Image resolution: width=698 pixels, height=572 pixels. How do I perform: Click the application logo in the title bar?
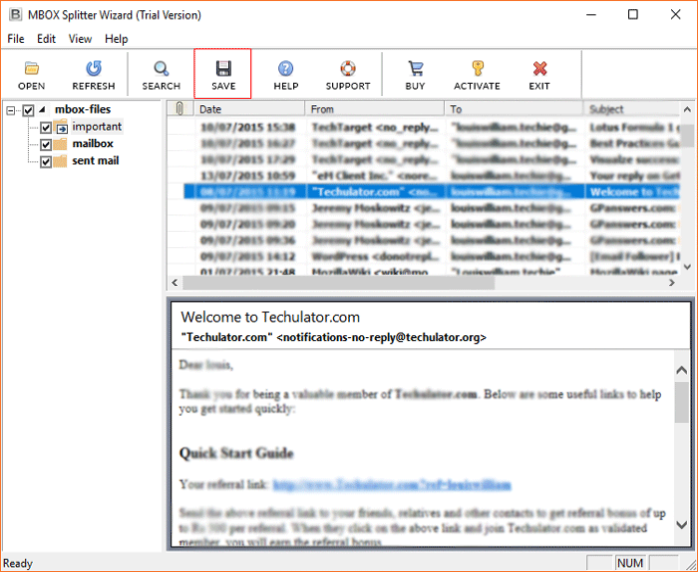[x=15, y=15]
